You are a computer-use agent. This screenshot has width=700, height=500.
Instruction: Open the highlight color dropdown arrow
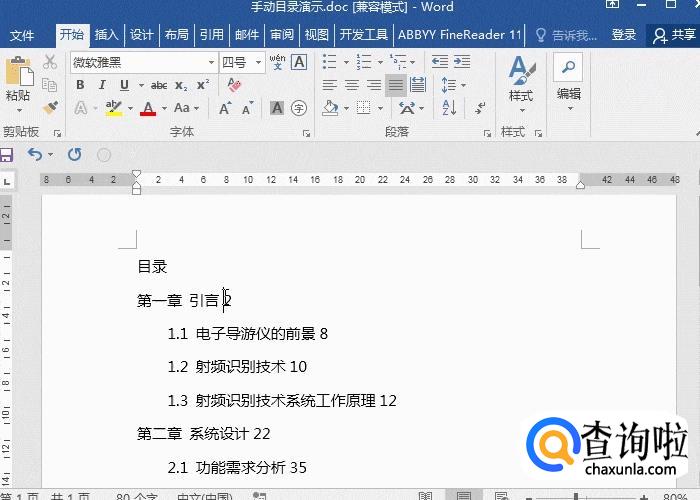tap(130, 108)
